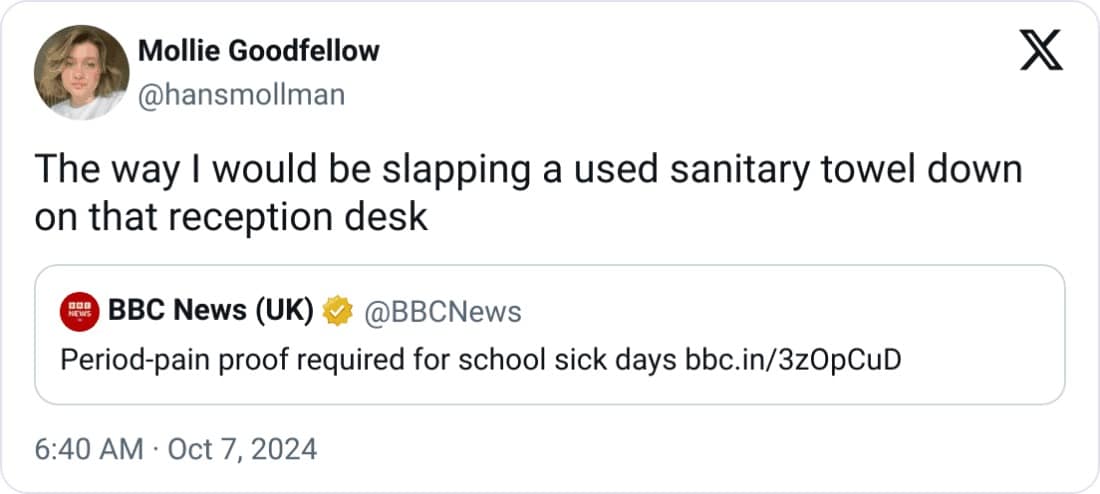Click the 6:40 AM timestamp

coord(88,449)
